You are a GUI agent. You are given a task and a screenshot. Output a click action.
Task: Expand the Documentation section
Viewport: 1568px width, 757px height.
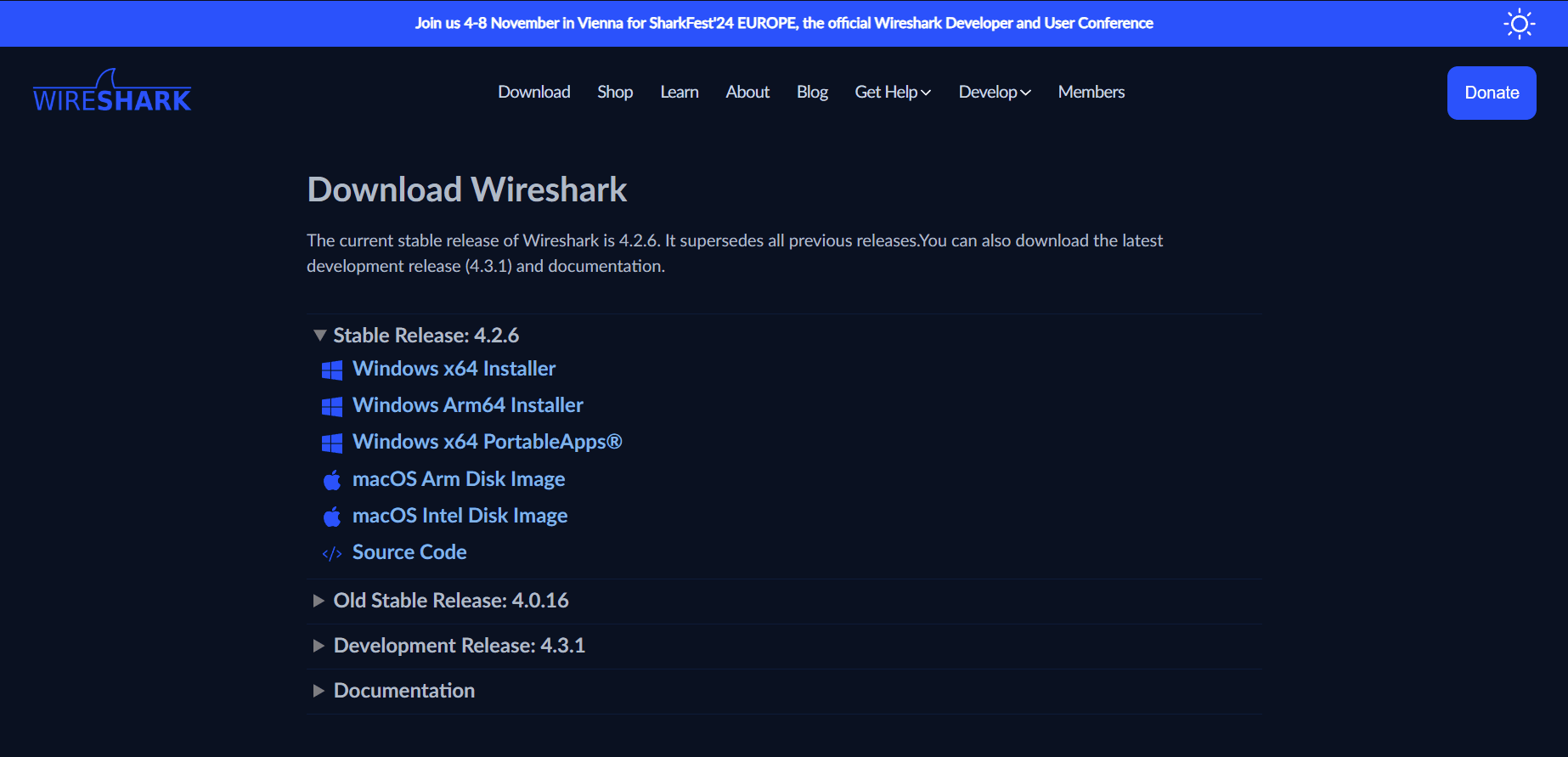(x=319, y=691)
